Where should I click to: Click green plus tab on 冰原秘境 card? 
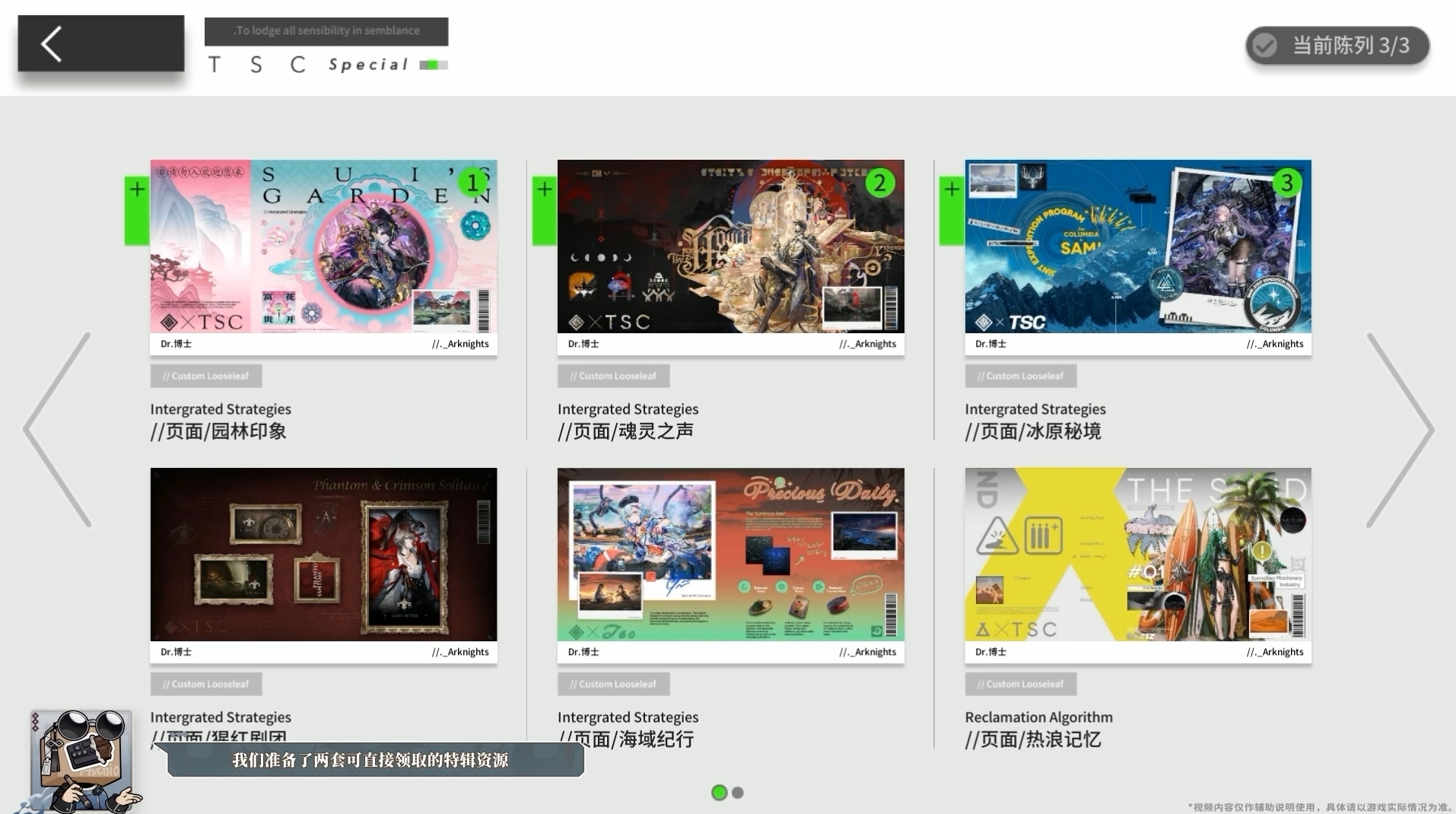click(x=952, y=211)
